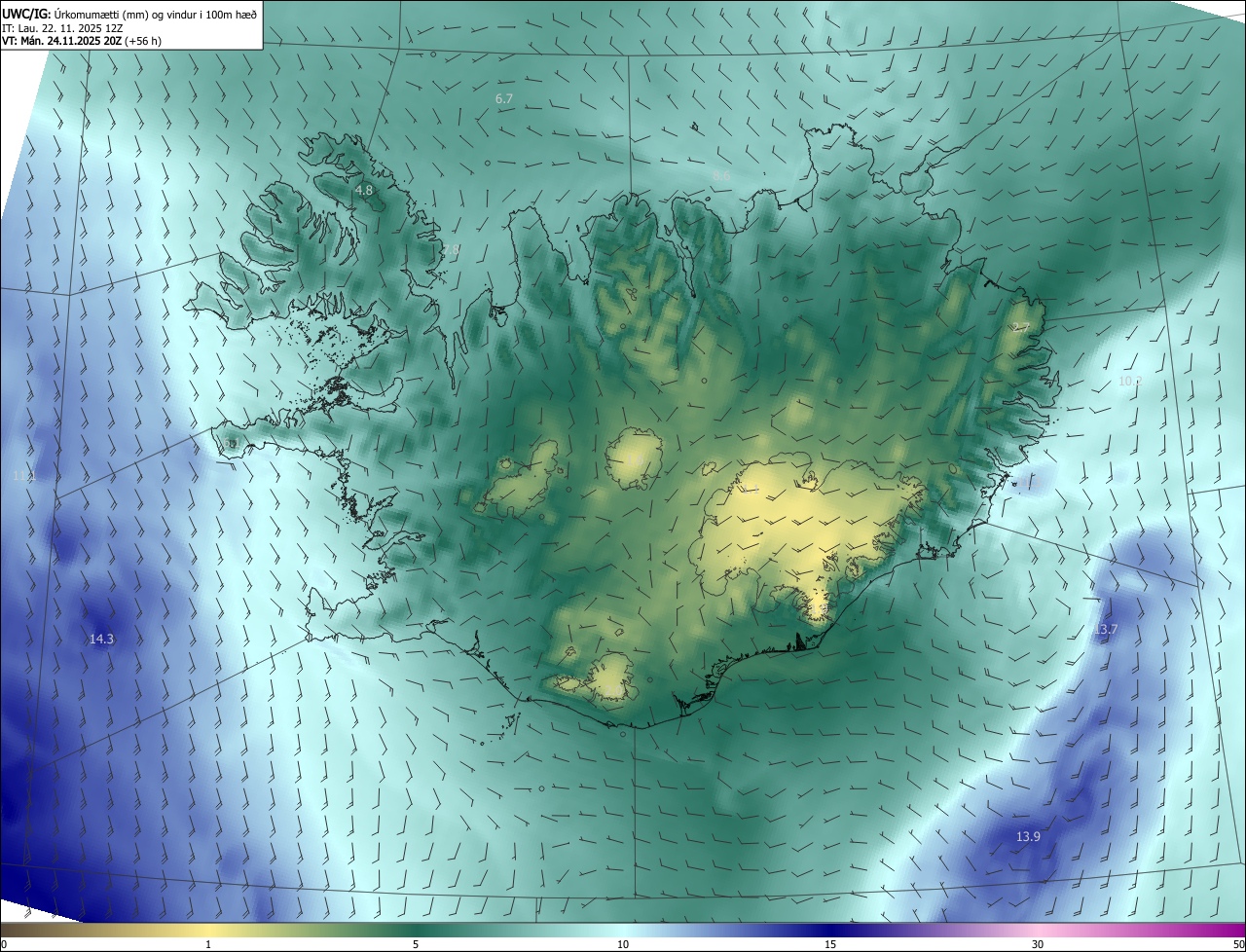Click the 4.8 value label on map

pos(364,191)
